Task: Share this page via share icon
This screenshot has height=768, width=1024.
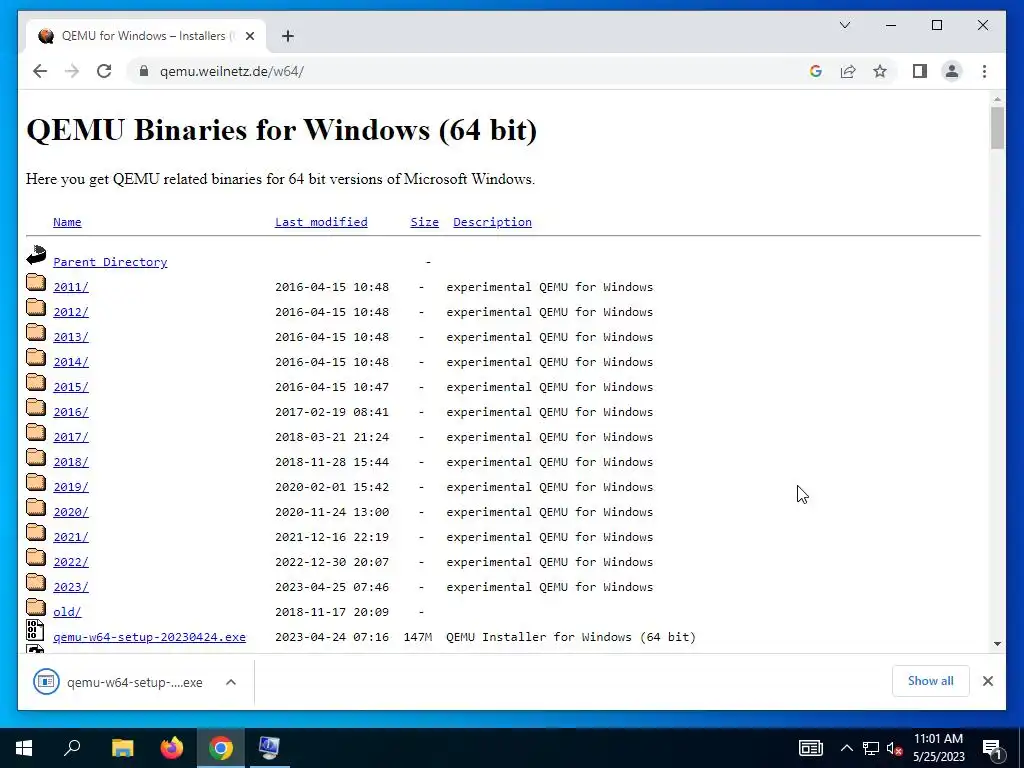Action: 848,71
